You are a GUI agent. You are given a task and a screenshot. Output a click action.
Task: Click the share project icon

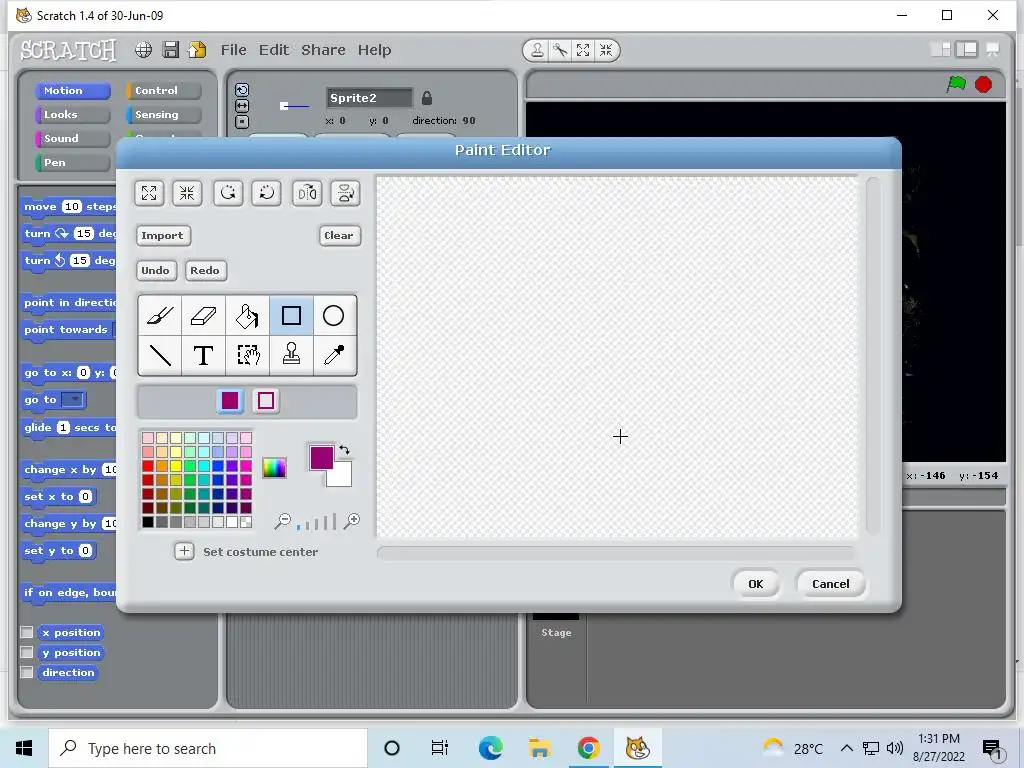click(x=197, y=50)
